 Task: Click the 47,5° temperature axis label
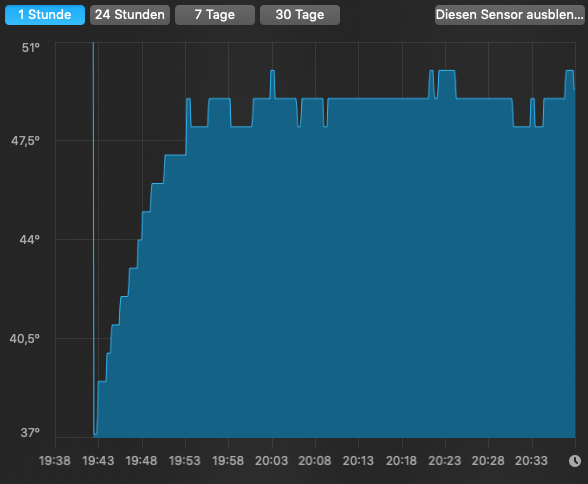click(x=25, y=141)
